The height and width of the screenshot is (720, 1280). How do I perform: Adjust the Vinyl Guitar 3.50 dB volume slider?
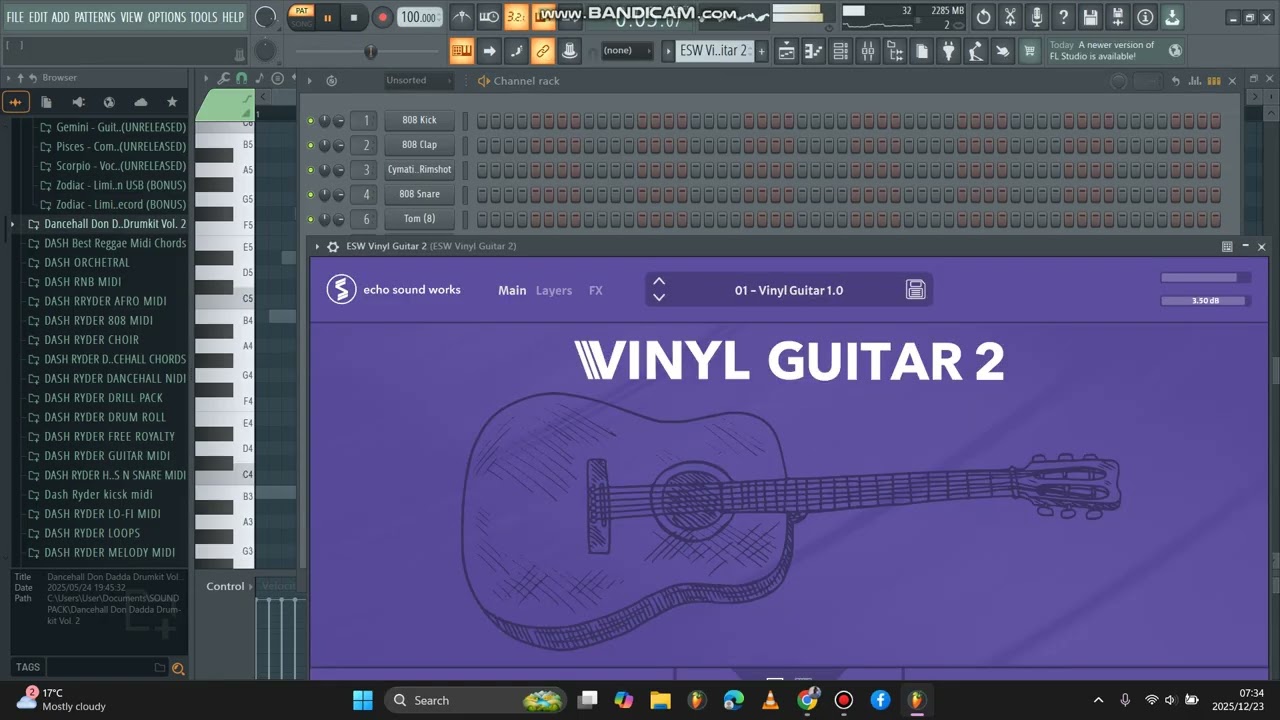click(1205, 301)
